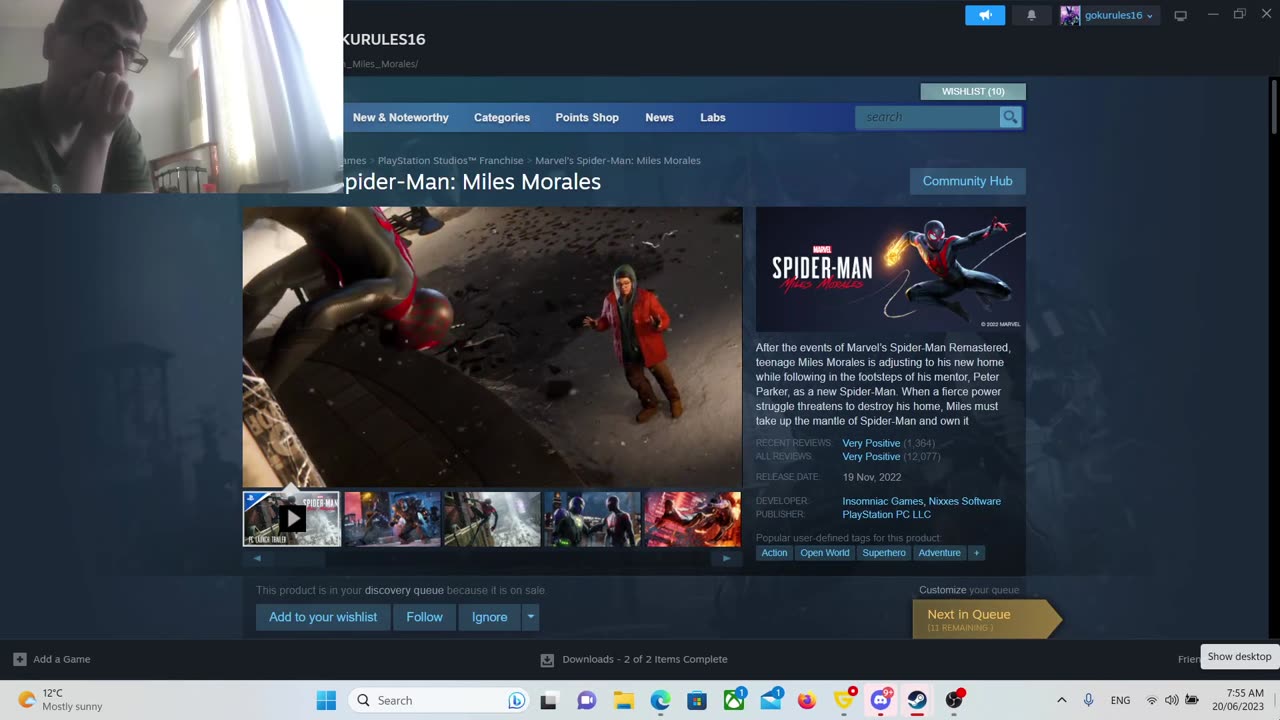
Task: Switch to Big Picture mode monitor icon
Action: pyautogui.click(x=1180, y=15)
